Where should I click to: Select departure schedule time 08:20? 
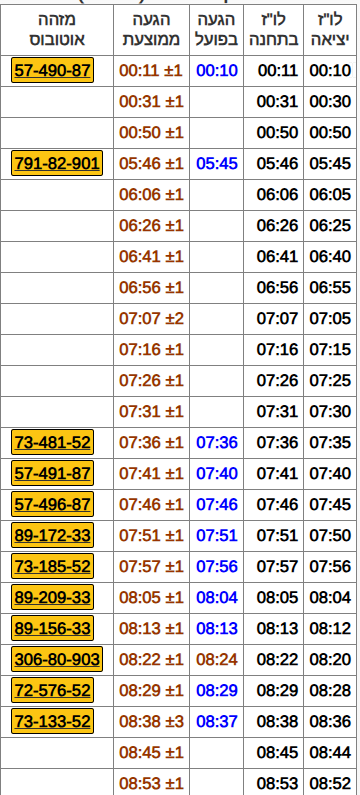[x=330, y=660]
